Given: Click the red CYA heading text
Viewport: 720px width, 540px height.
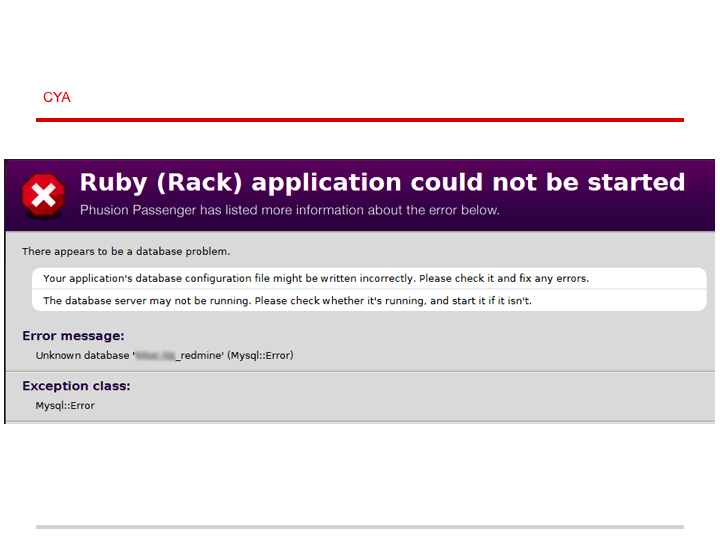Looking at the screenshot, I should [x=56, y=97].
